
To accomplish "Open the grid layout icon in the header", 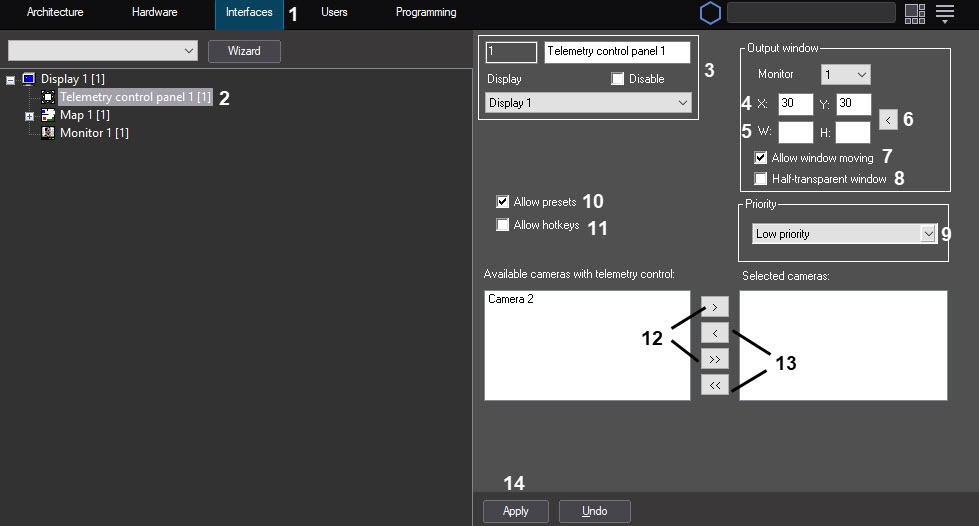I will (915, 13).
